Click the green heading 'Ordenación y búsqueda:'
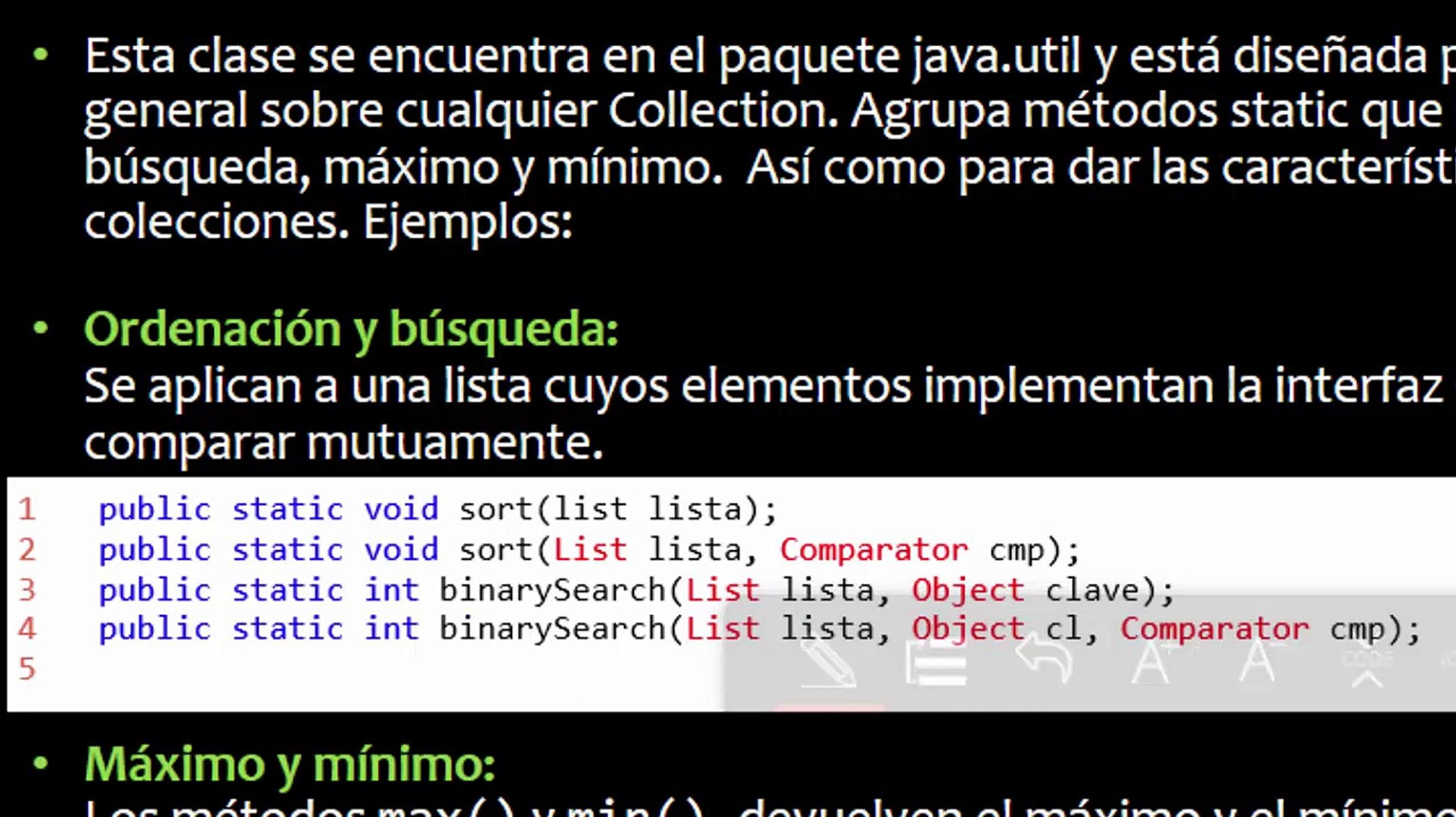The image size is (1456, 817). tap(350, 329)
